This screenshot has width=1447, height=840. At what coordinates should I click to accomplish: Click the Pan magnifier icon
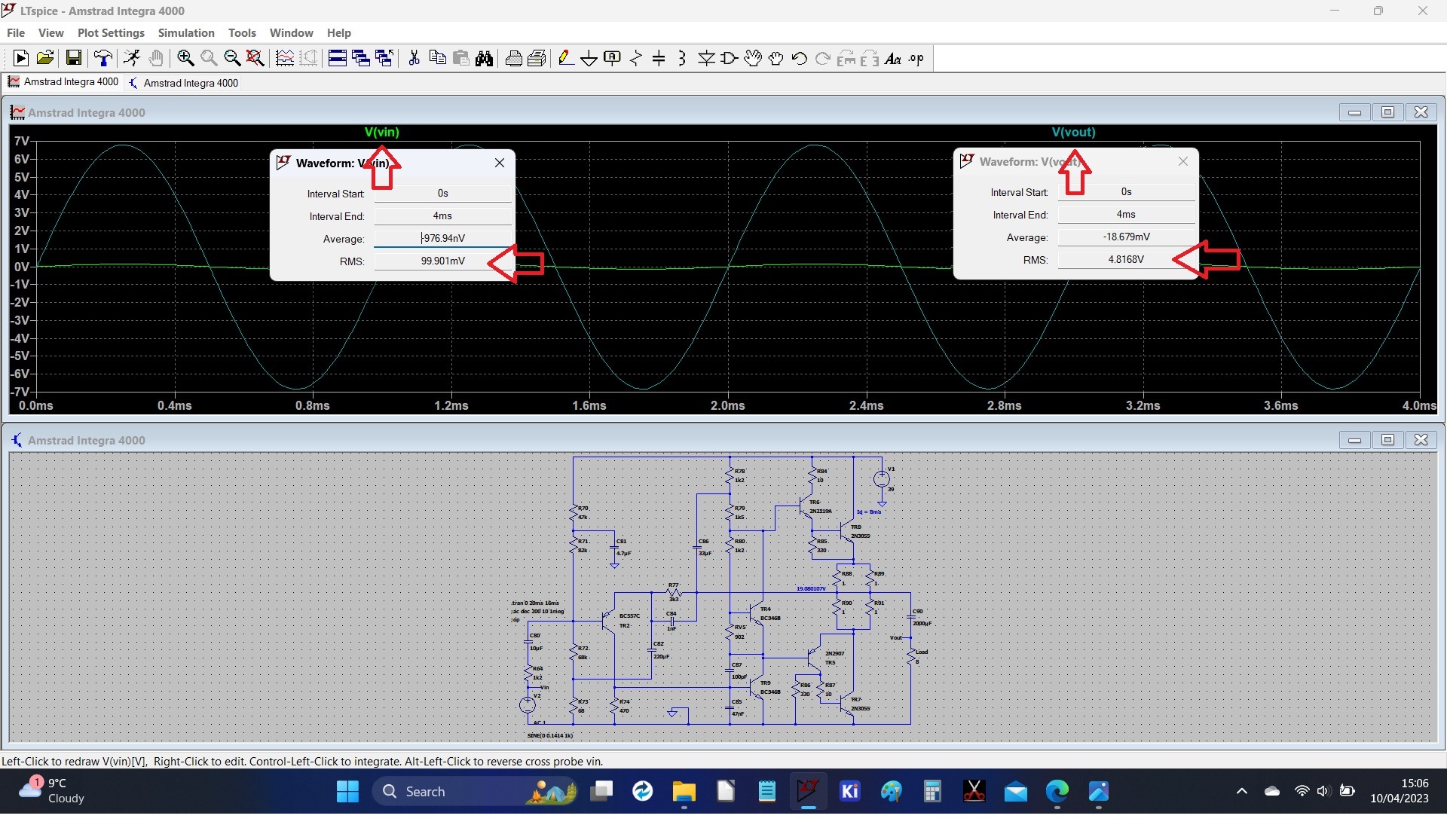209,58
